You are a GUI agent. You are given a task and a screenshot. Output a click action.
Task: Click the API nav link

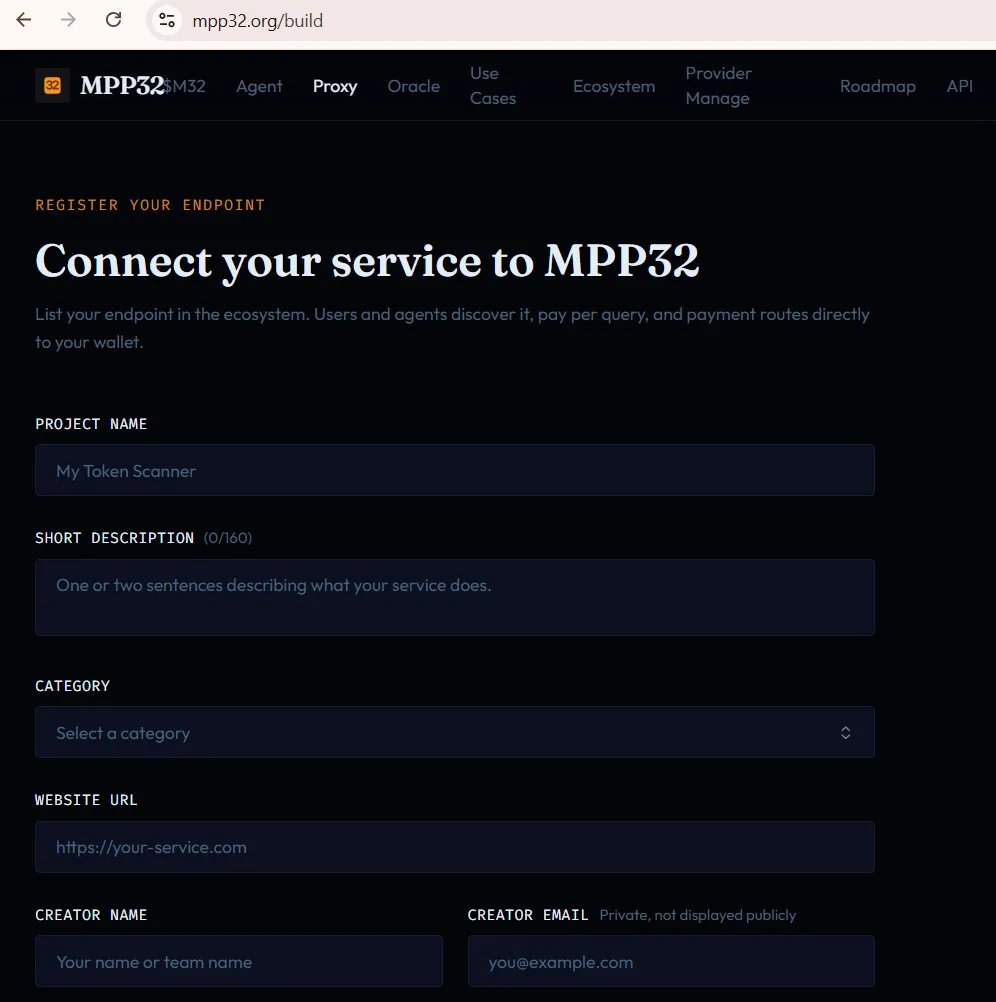pos(960,86)
